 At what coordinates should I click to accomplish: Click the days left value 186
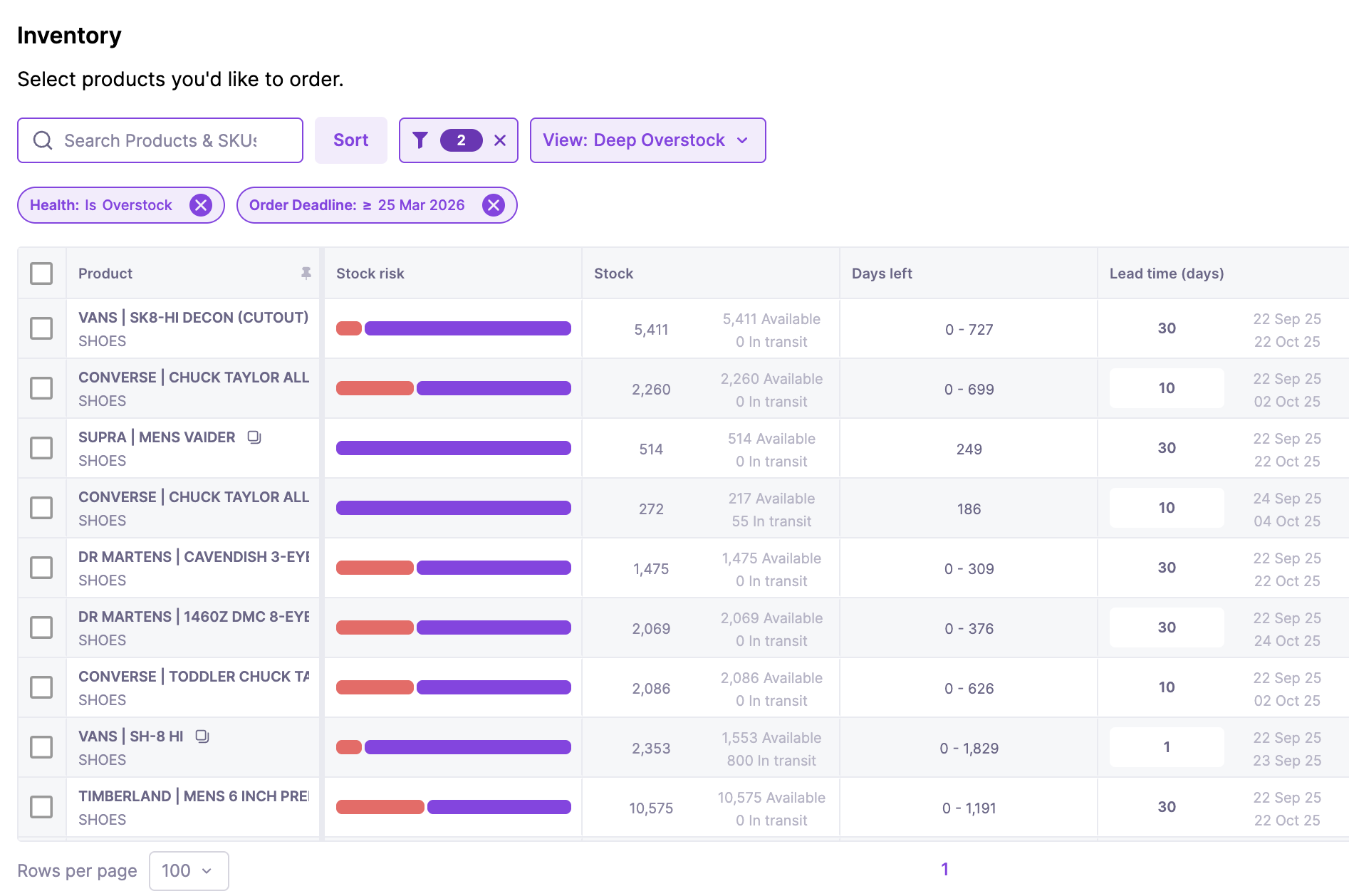coord(969,509)
